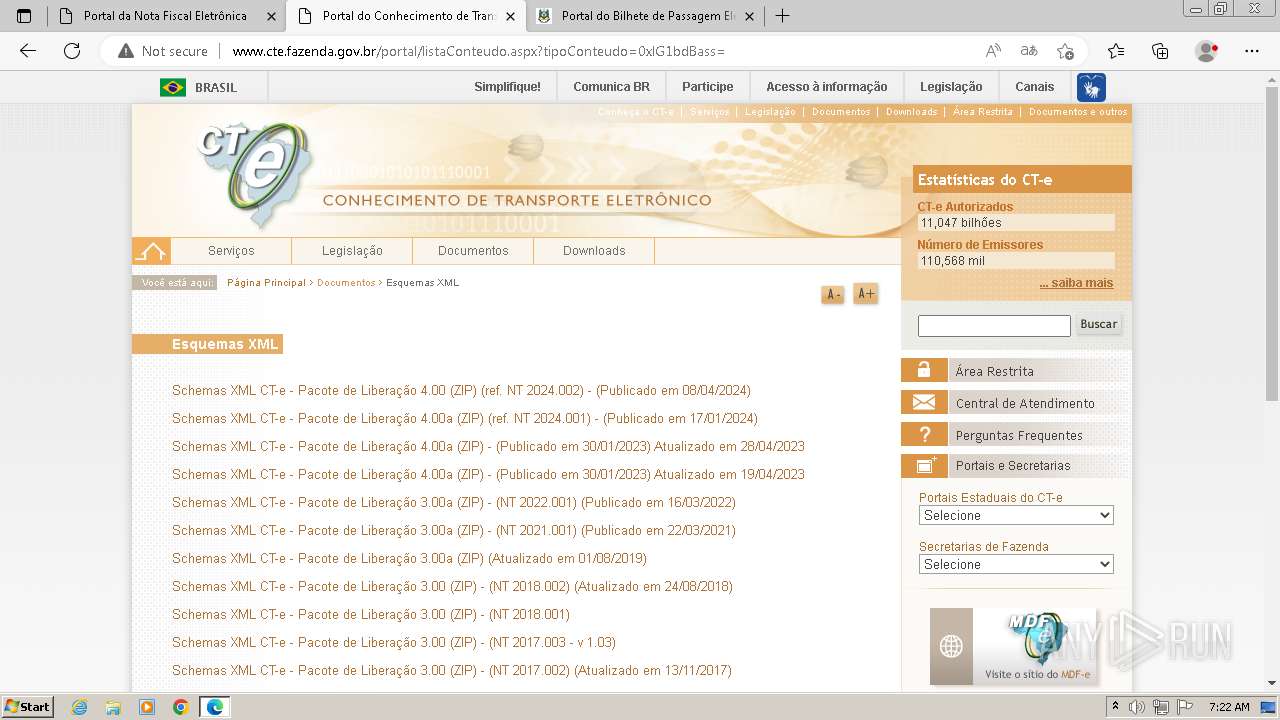Open the Secretarias de Fazenda dropdown
The height and width of the screenshot is (720, 1280).
pyautogui.click(x=1016, y=564)
